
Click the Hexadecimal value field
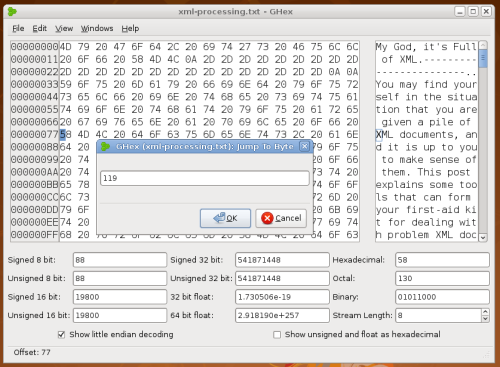pyautogui.click(x=442, y=260)
